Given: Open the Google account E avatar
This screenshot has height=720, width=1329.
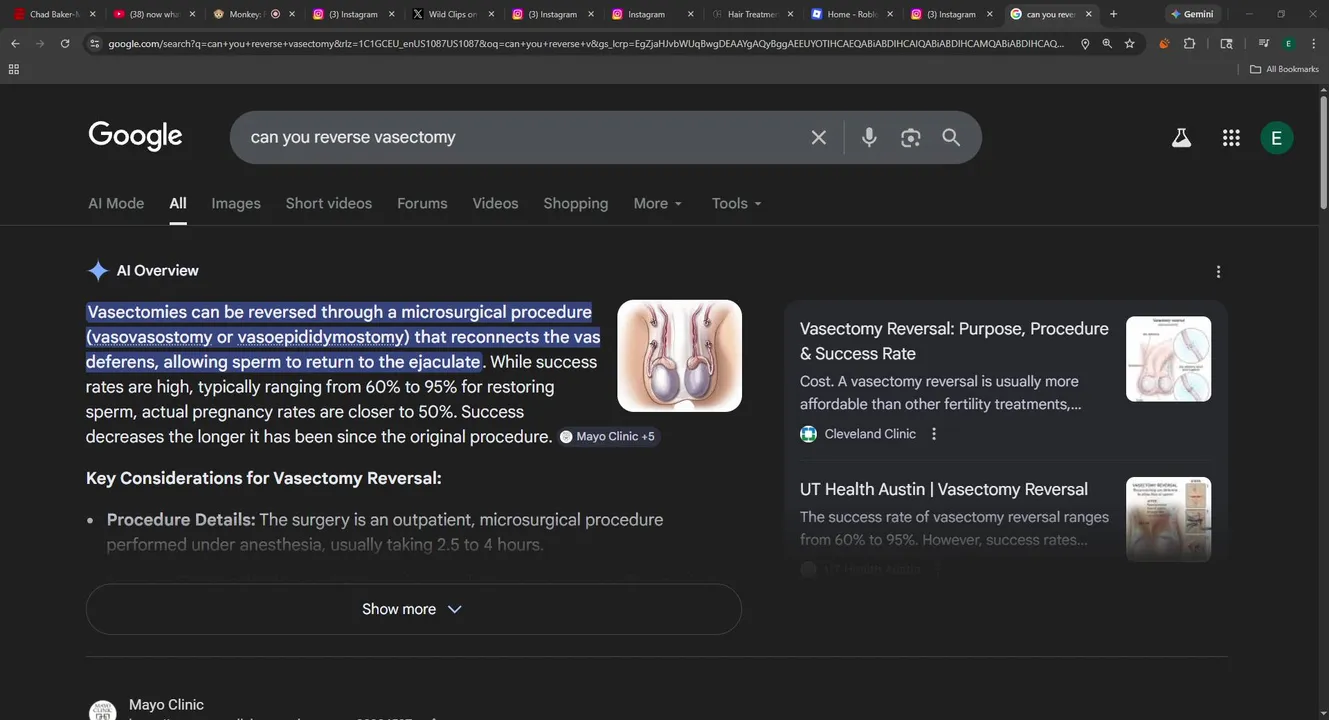Looking at the screenshot, I should pos(1276,138).
